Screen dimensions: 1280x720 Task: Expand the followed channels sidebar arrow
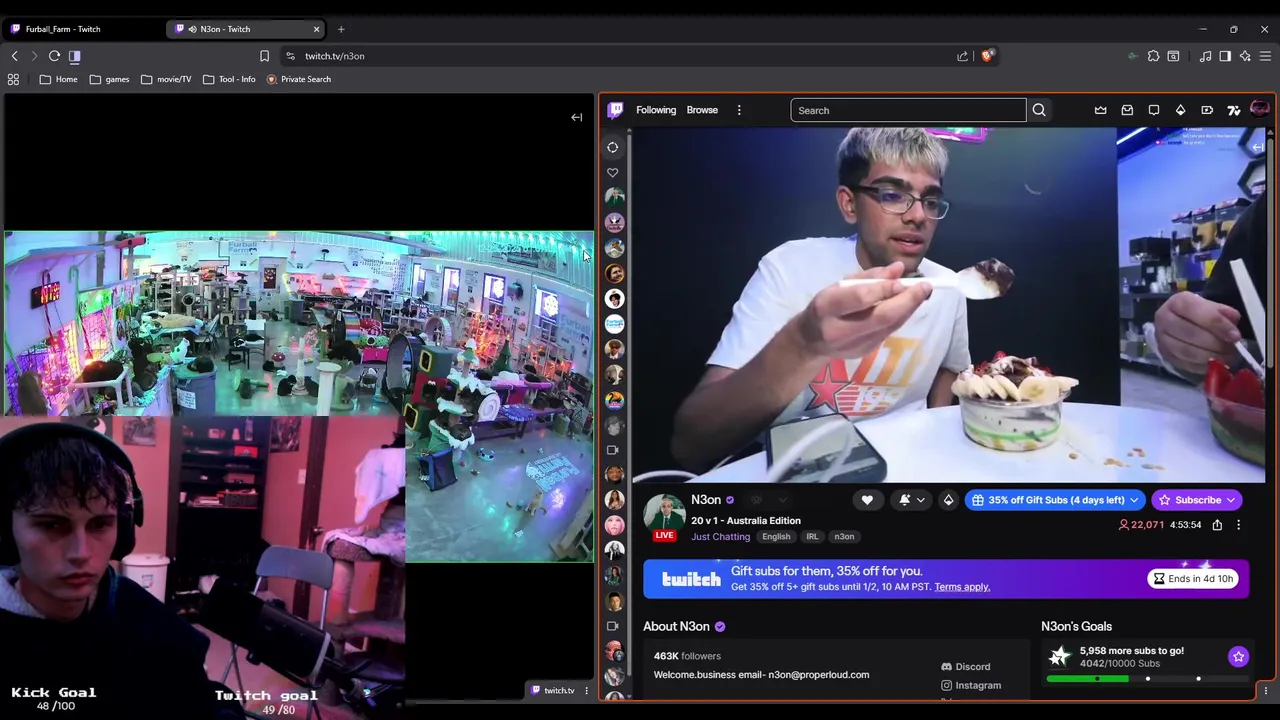(x=612, y=147)
